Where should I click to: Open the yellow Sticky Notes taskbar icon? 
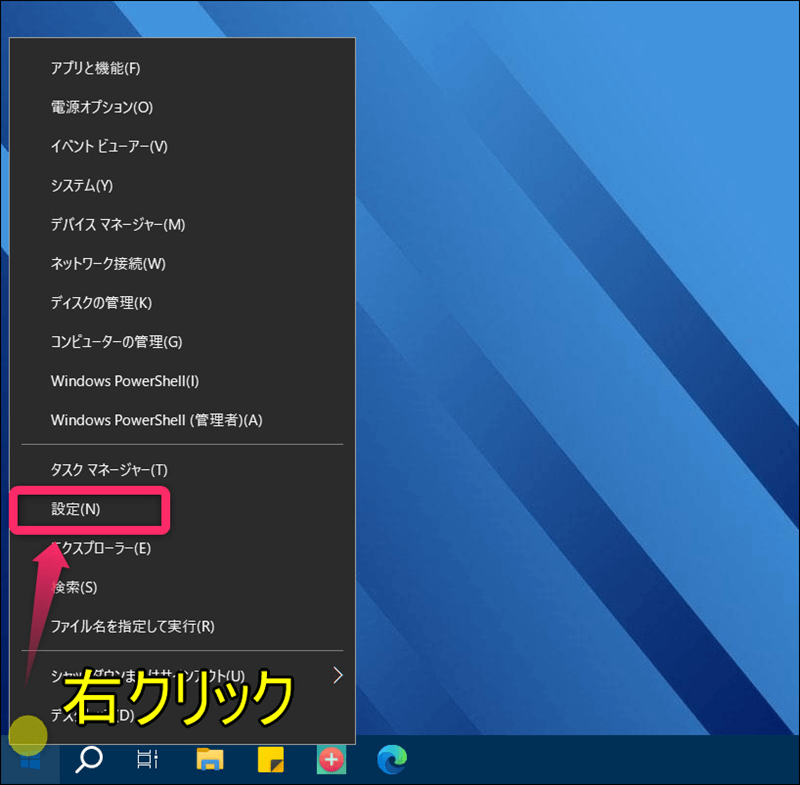tap(271, 760)
